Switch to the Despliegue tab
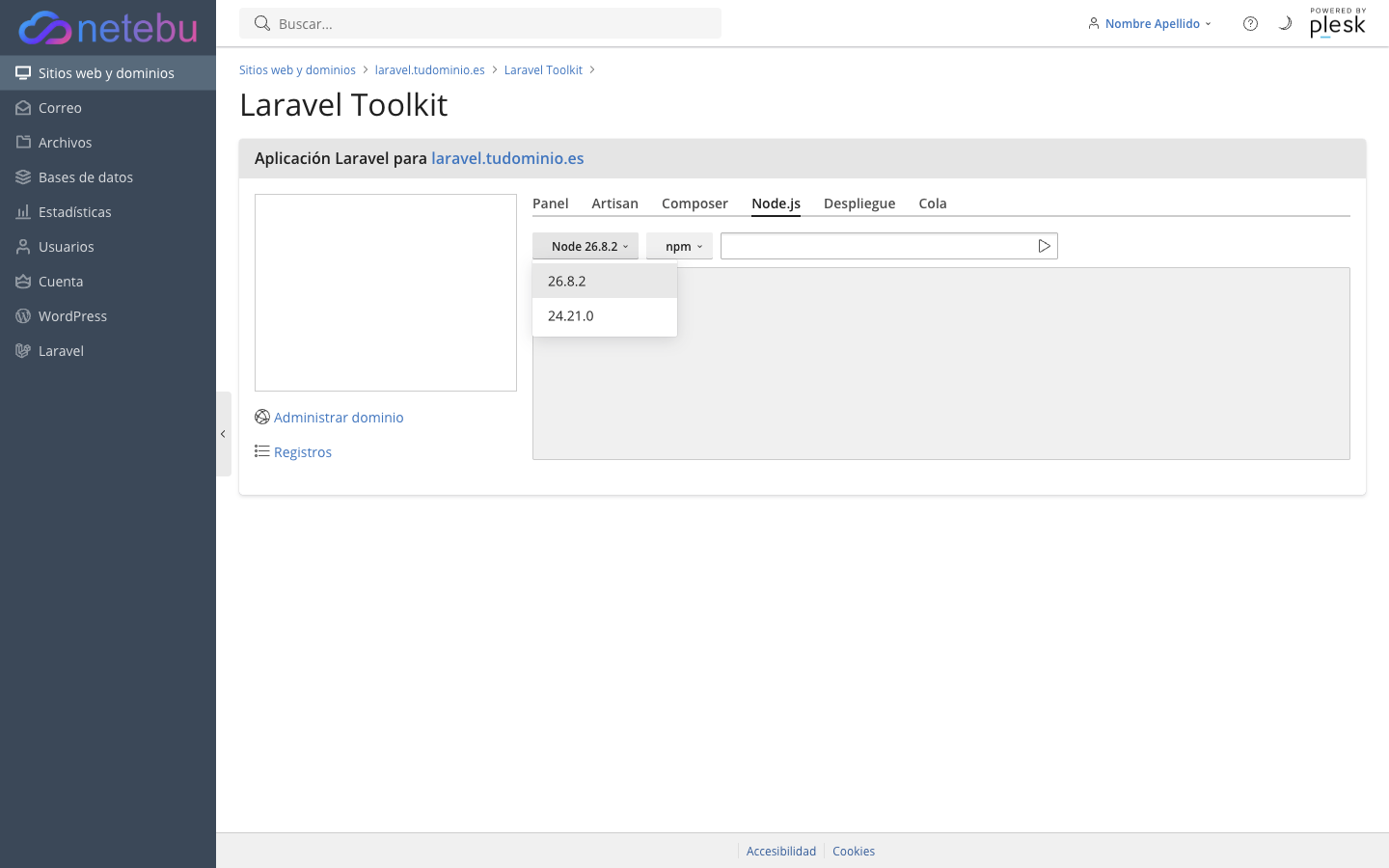The width and height of the screenshot is (1389, 868). click(x=859, y=203)
